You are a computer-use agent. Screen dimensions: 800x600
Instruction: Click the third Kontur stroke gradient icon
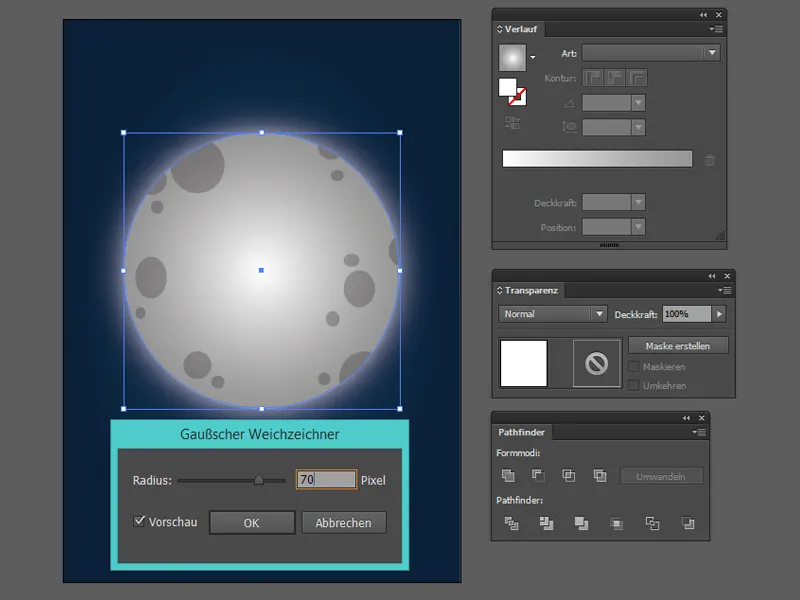point(637,78)
